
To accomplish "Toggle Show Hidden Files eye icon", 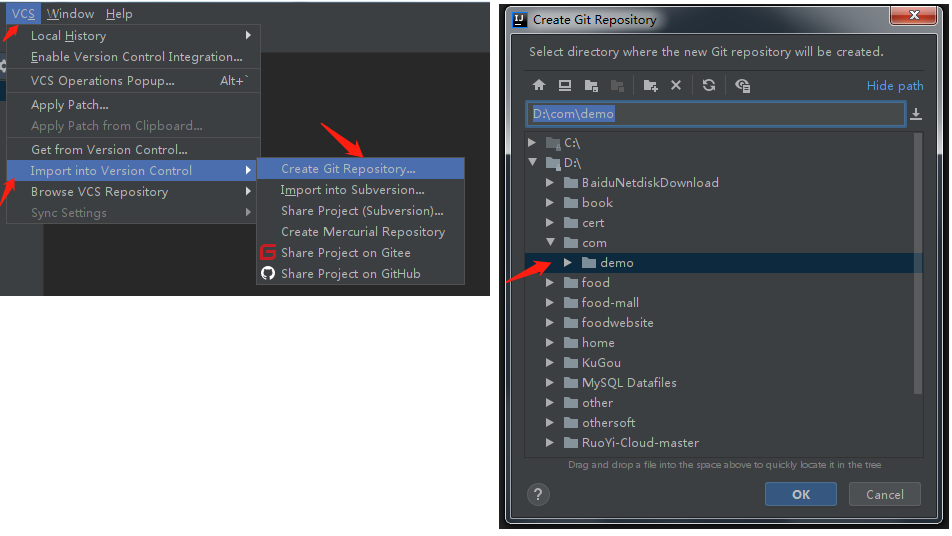I will pyautogui.click(x=743, y=86).
